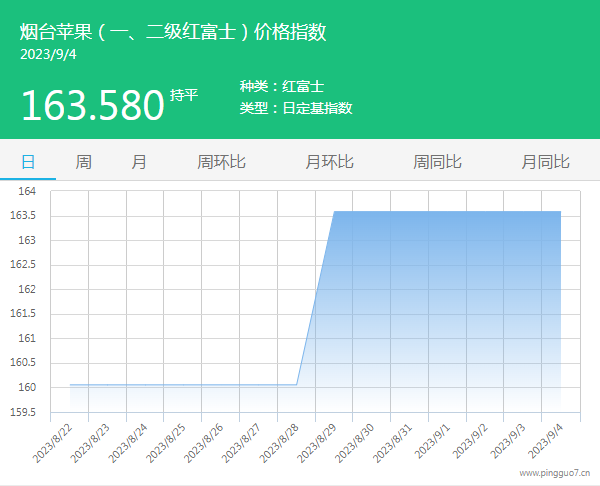This screenshot has height=486, width=600.
Task: Select the 日 daily tab
Action: tap(28, 161)
